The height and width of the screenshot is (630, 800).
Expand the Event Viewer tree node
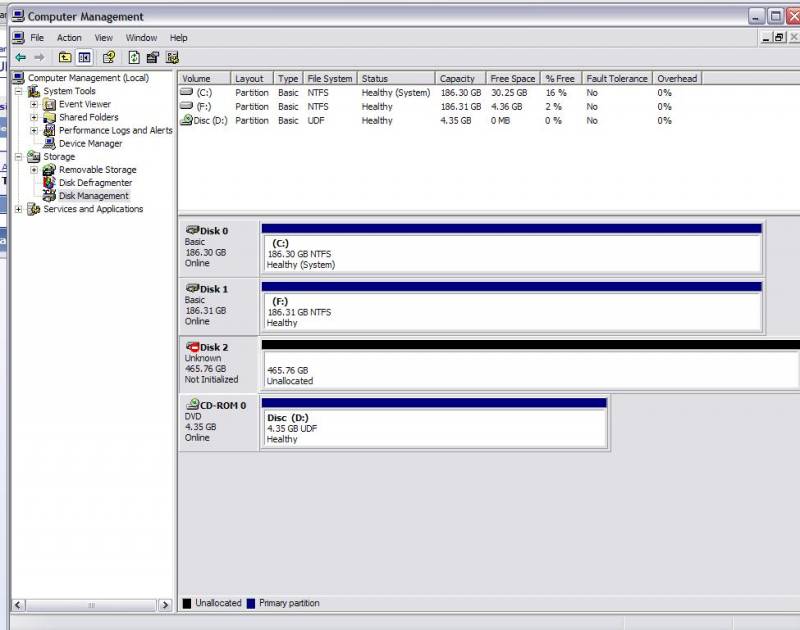34,105
